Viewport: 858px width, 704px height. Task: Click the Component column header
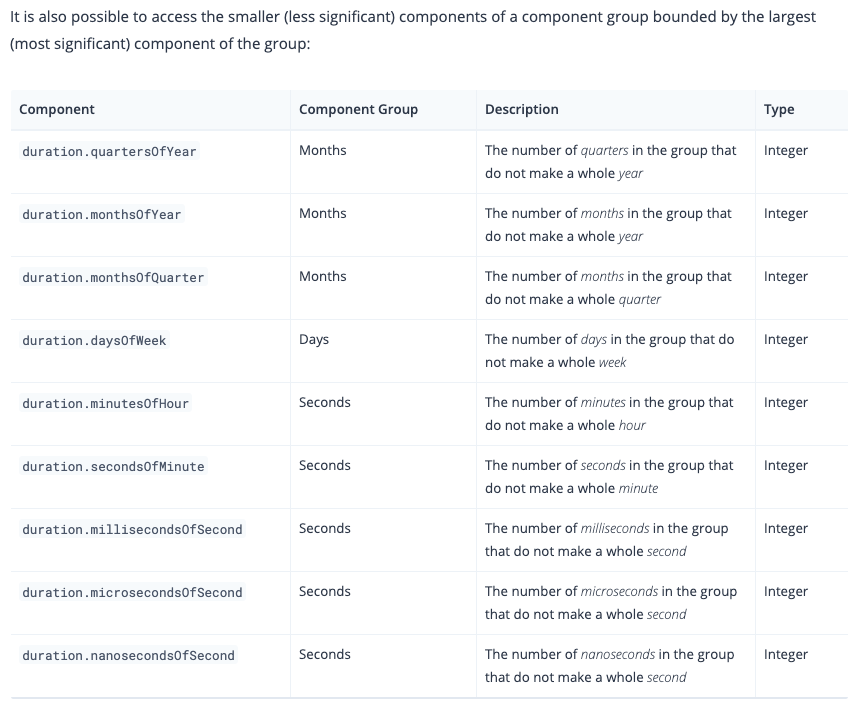click(x=57, y=109)
